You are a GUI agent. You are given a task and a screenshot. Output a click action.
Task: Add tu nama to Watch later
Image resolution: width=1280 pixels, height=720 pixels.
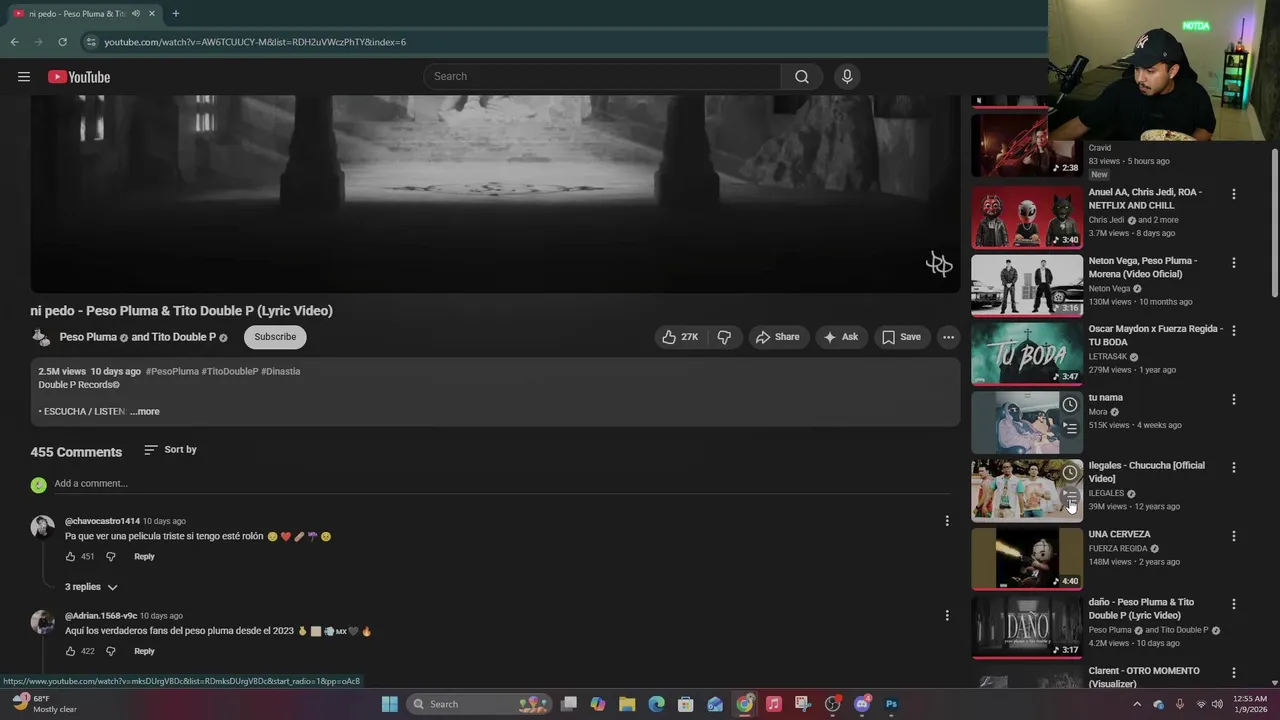[x=1070, y=405]
